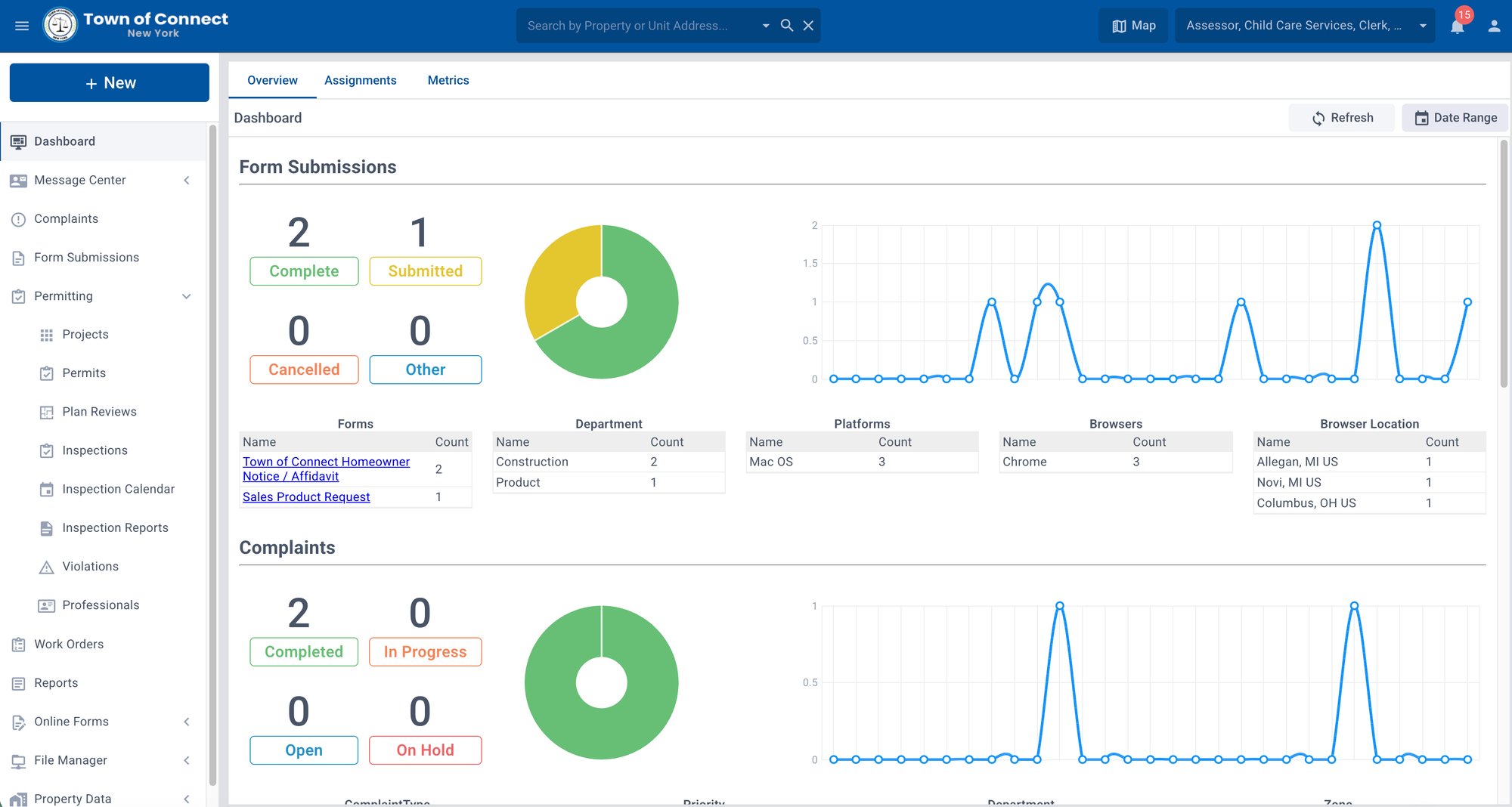Switch to the Assignments tab
This screenshot has height=807, width=1512.
coord(360,80)
